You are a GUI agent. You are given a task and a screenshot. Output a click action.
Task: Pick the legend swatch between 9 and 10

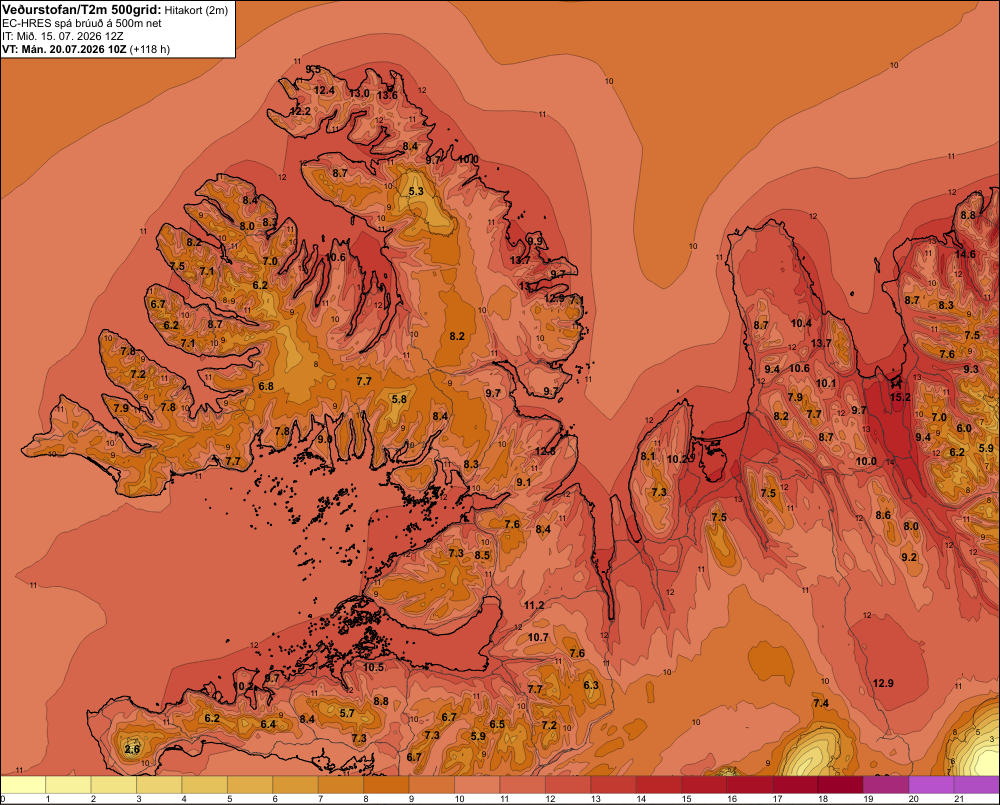pyautogui.click(x=432, y=785)
